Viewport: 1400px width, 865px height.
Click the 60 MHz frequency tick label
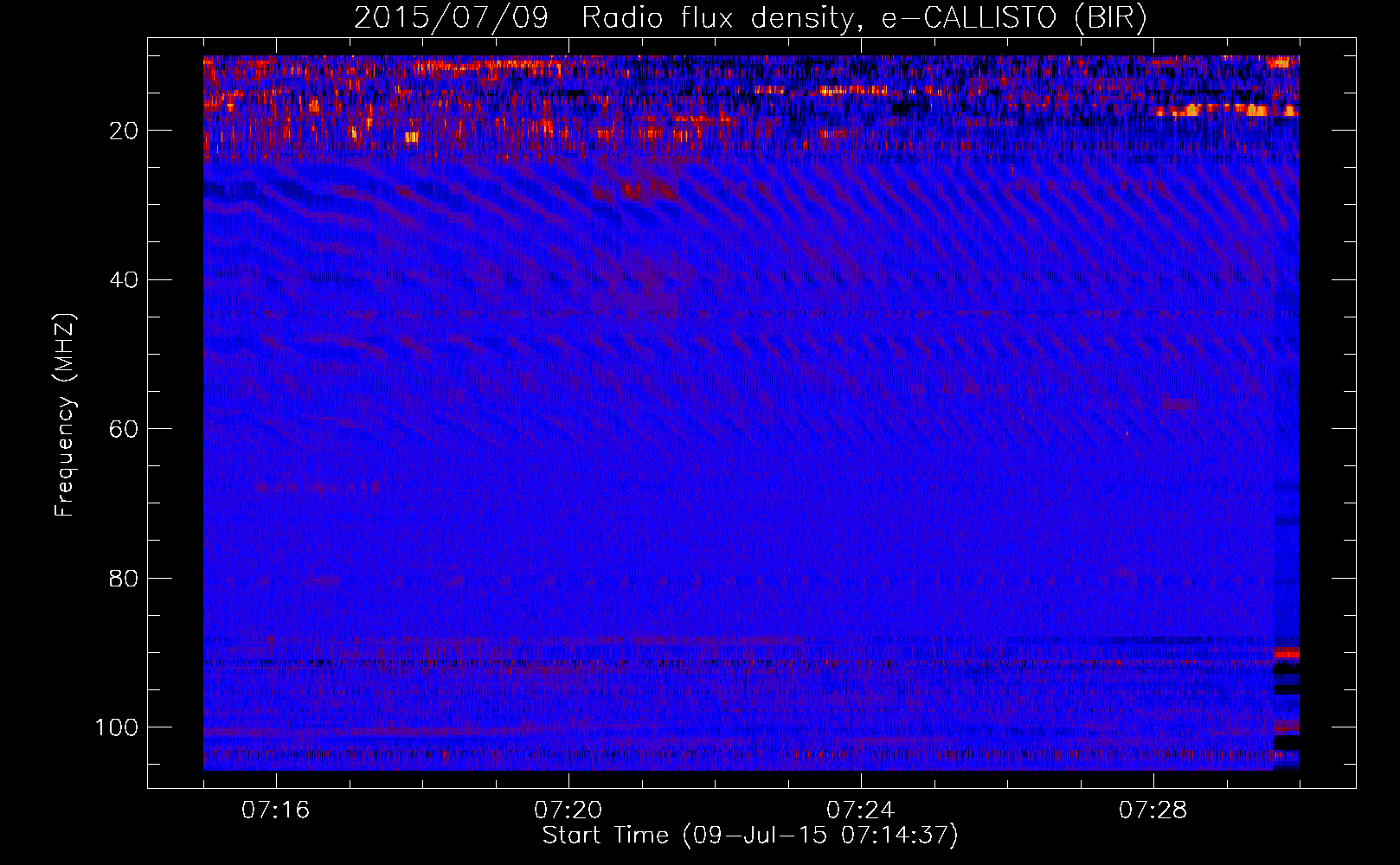(x=124, y=429)
